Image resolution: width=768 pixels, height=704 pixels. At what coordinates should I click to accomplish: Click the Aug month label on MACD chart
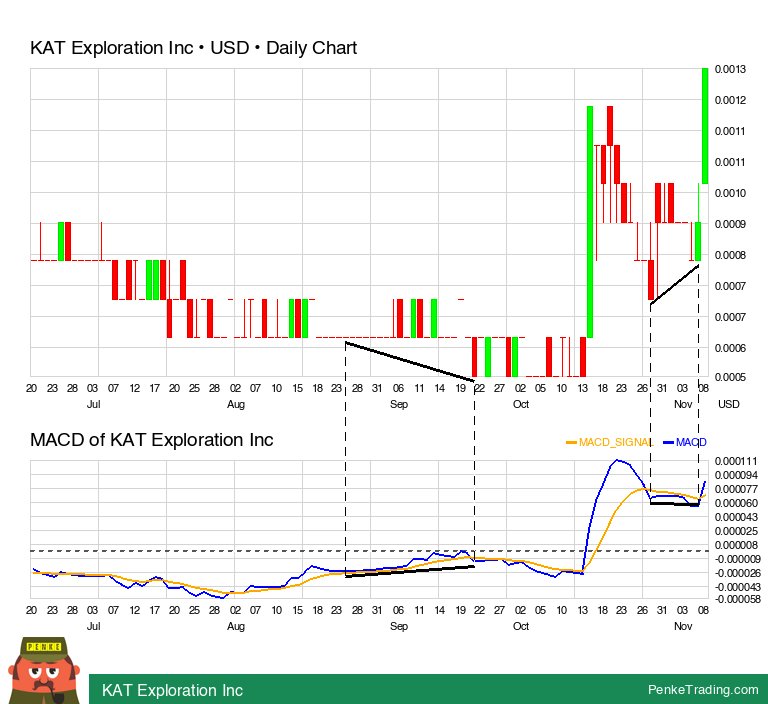pos(236,626)
